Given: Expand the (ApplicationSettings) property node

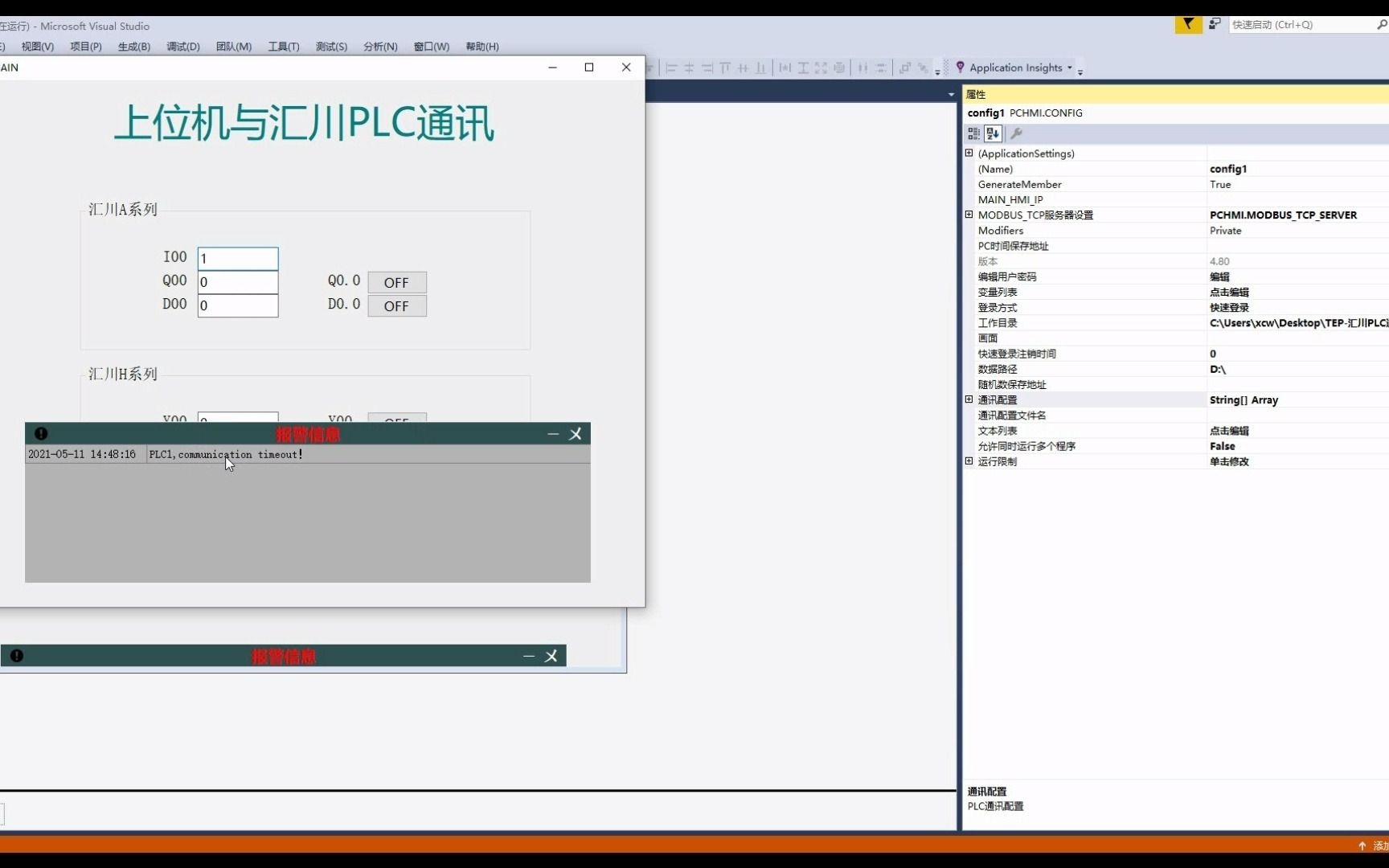Looking at the screenshot, I should pyautogui.click(x=969, y=153).
